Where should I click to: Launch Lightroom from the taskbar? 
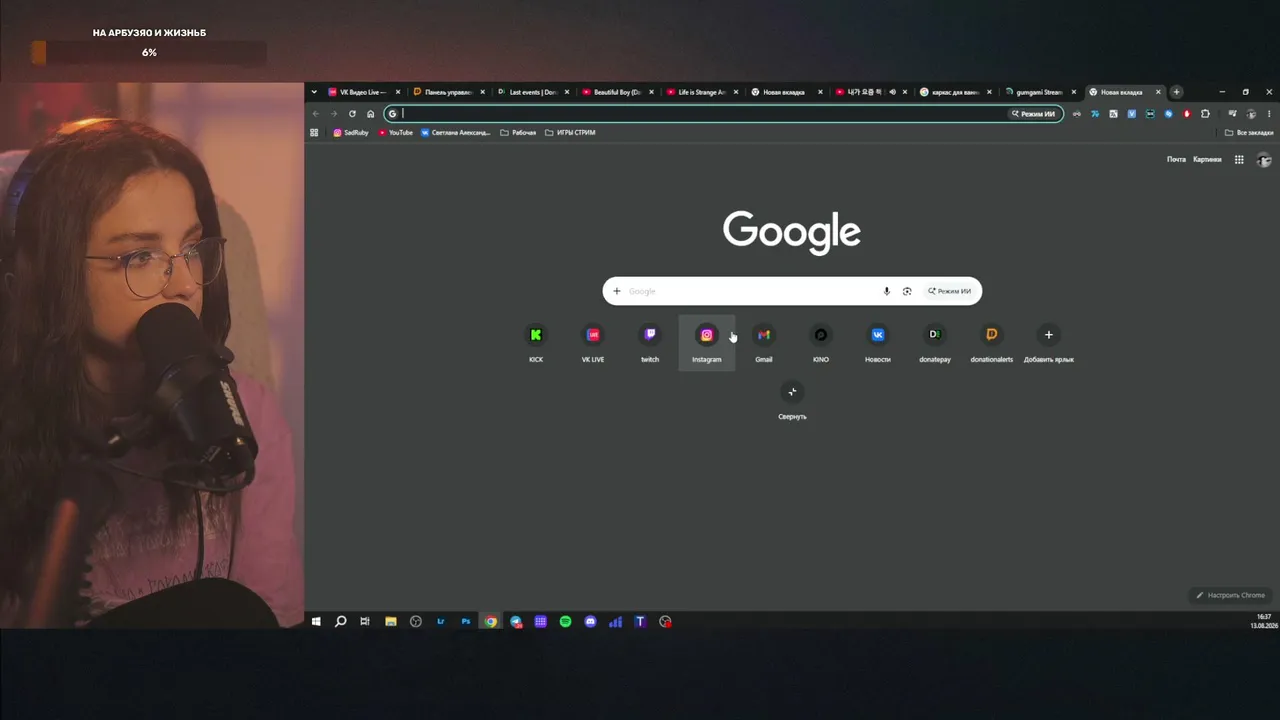tap(441, 622)
